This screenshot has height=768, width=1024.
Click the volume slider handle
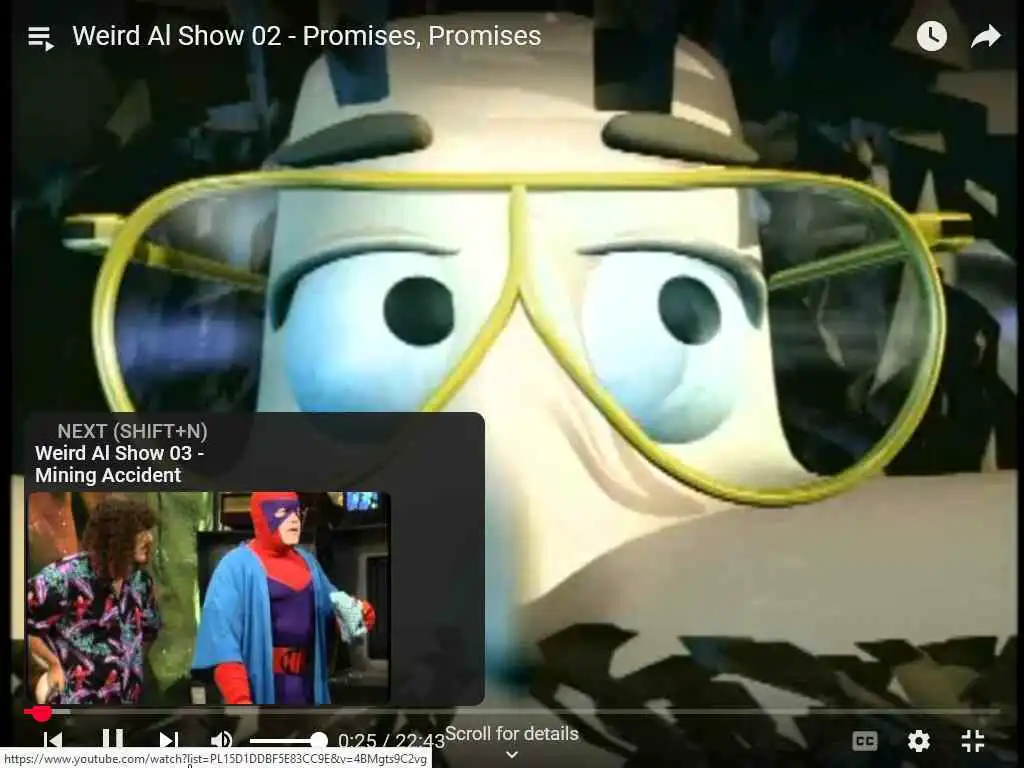[318, 741]
